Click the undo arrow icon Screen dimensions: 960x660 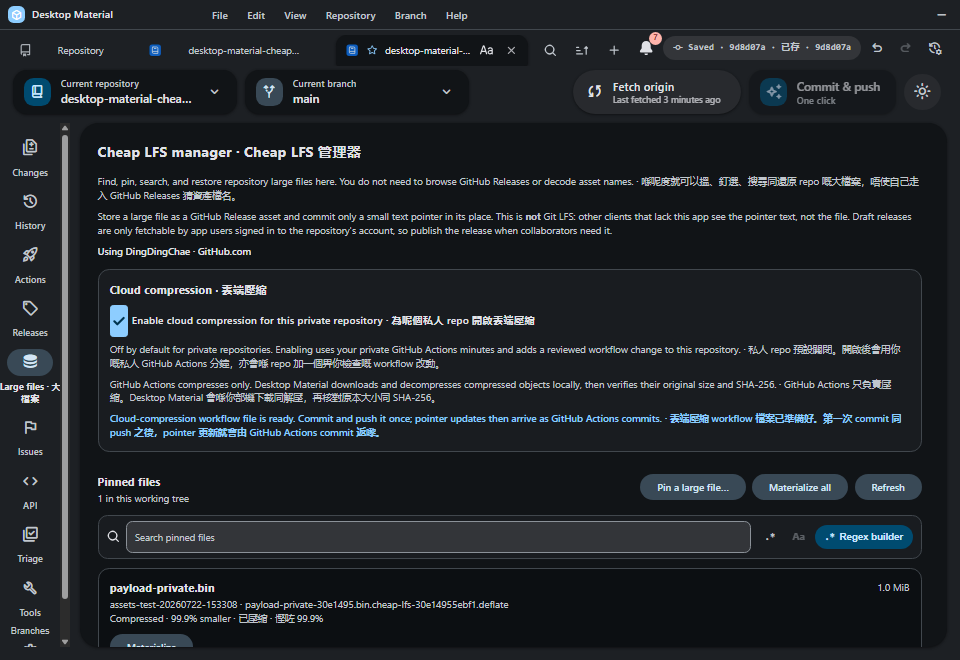click(877, 48)
